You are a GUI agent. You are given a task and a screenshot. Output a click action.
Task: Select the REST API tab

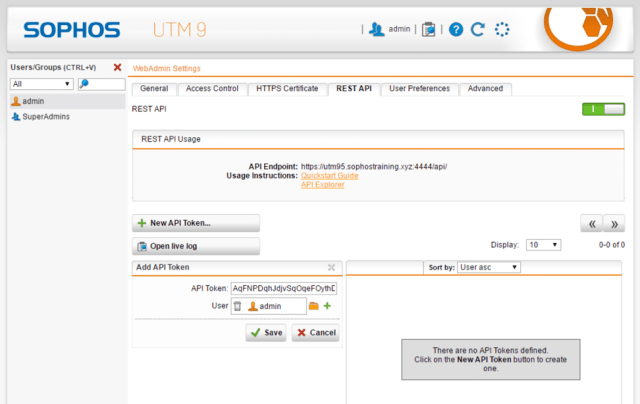coord(354,89)
